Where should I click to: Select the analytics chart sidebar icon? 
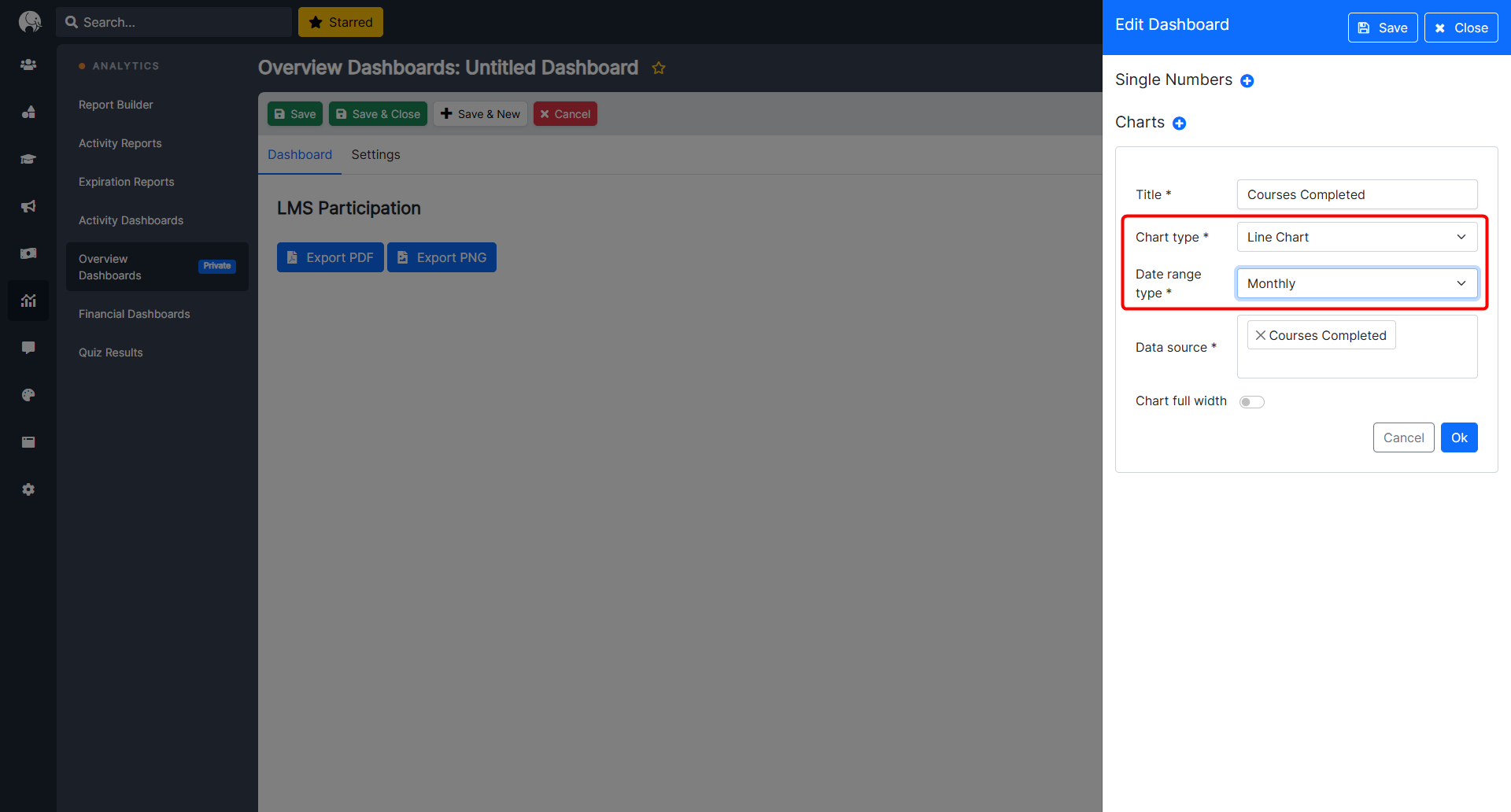click(28, 301)
